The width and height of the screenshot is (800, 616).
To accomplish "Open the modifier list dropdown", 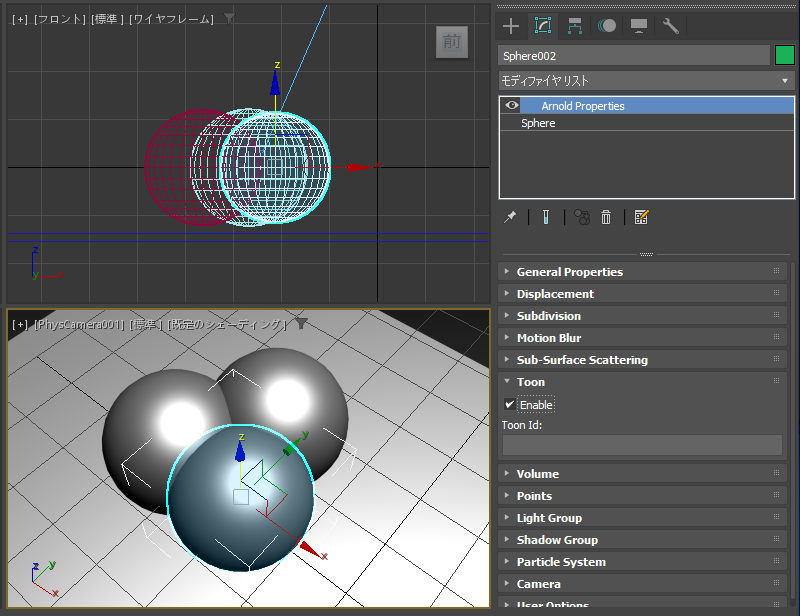I will point(646,81).
